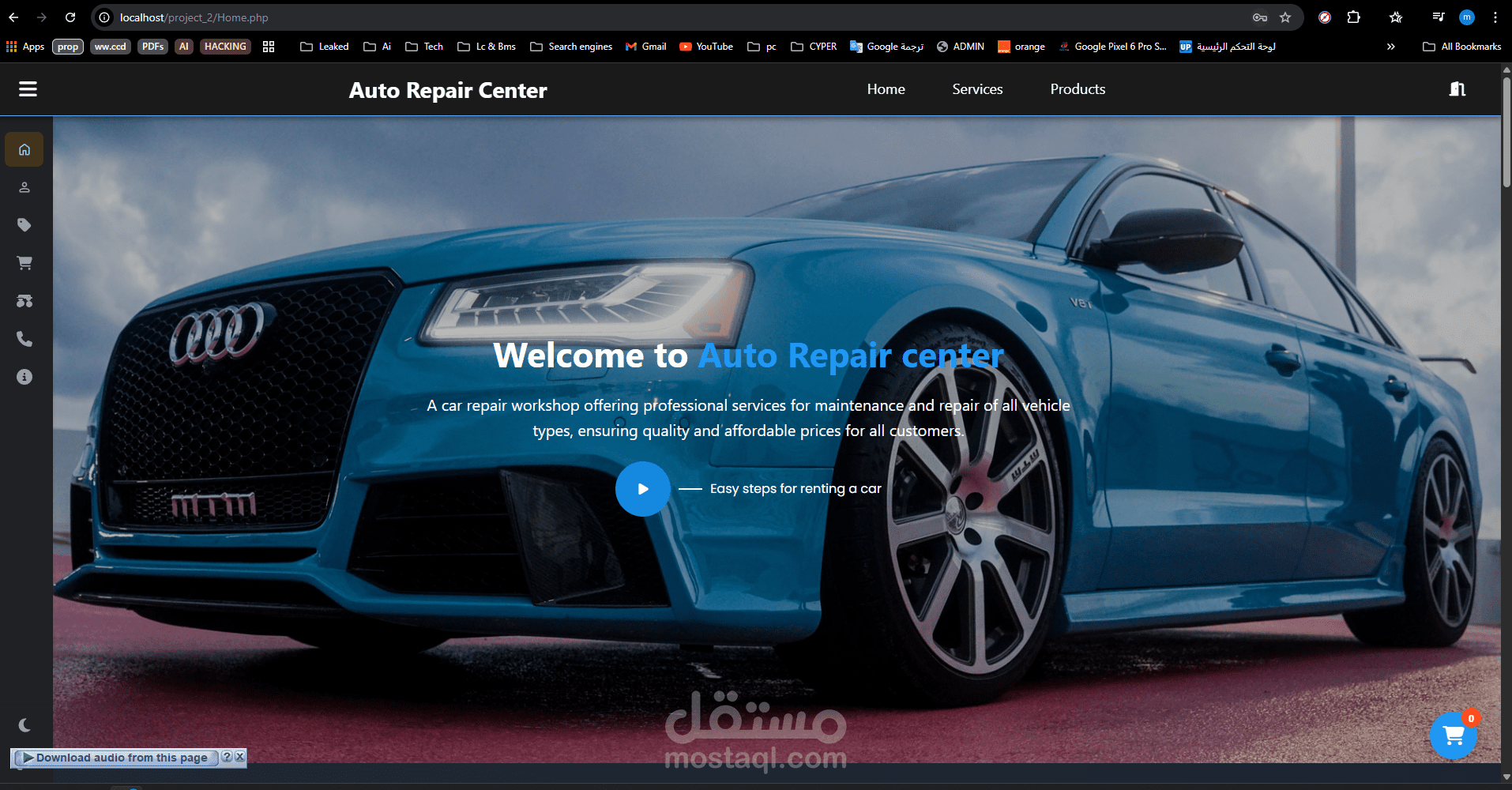Open the floating blue cart button
Screen dimensions: 1512x790
click(1454, 735)
